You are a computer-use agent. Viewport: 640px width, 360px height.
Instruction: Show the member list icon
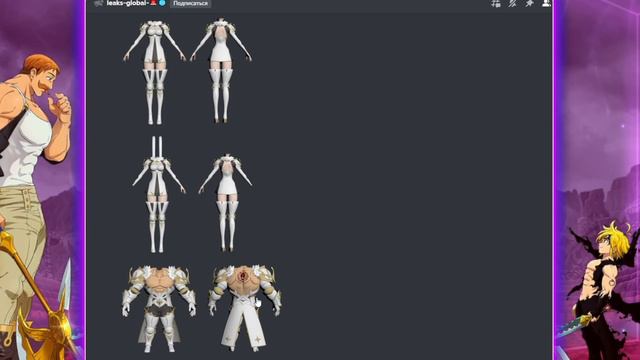[x=546, y=3]
